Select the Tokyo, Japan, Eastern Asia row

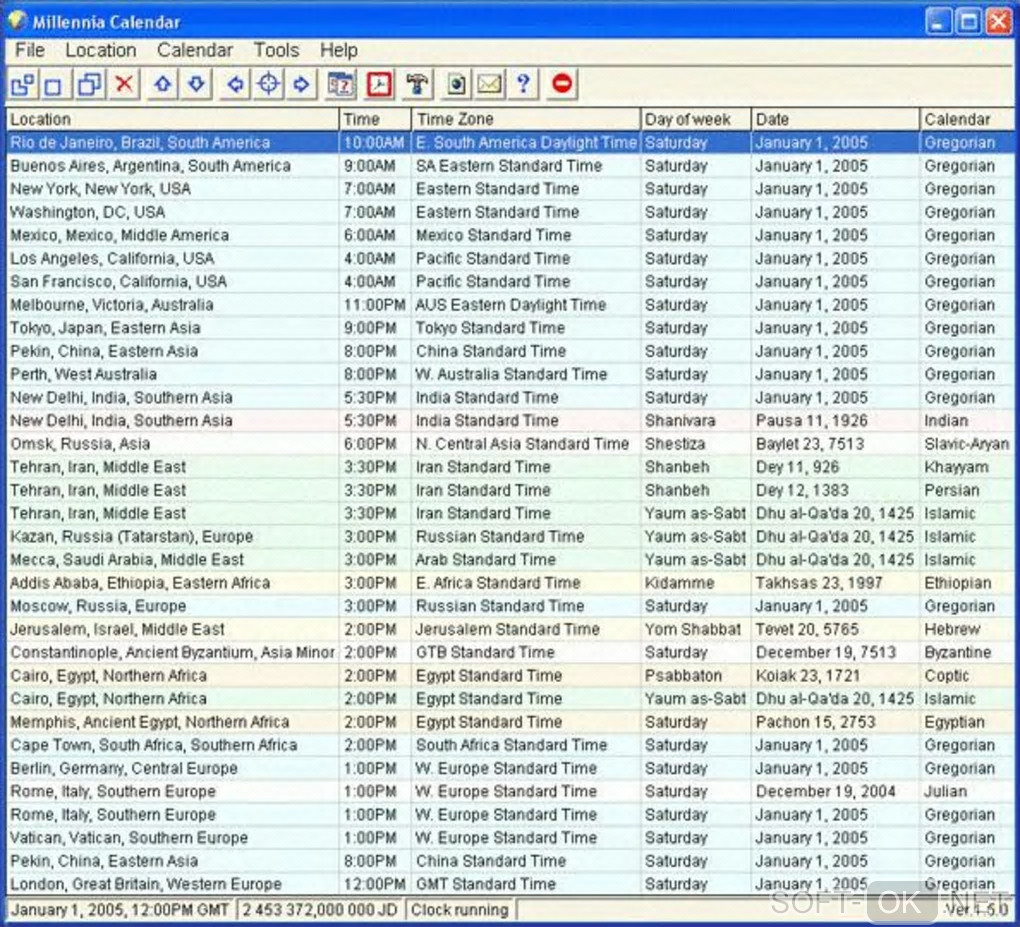(510, 328)
